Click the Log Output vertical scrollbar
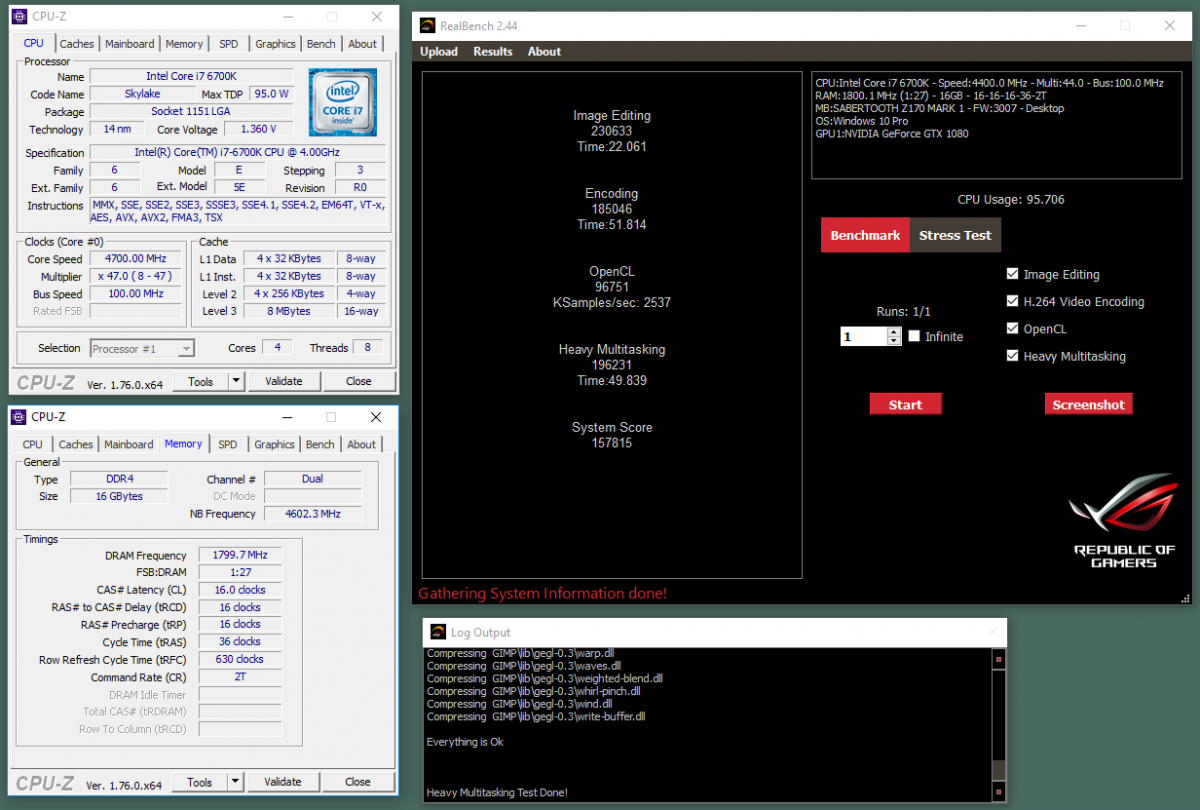1200x810 pixels. click(998, 726)
